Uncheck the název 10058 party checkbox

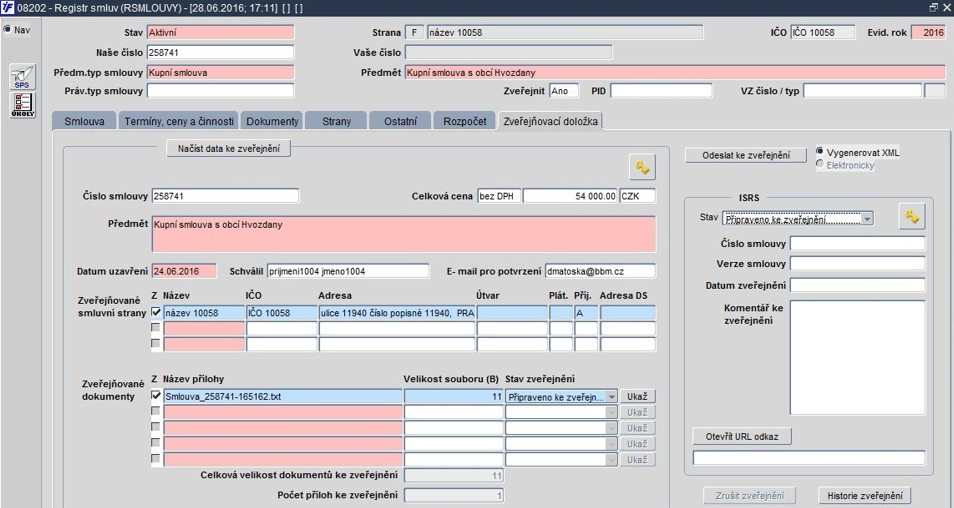pos(156,312)
